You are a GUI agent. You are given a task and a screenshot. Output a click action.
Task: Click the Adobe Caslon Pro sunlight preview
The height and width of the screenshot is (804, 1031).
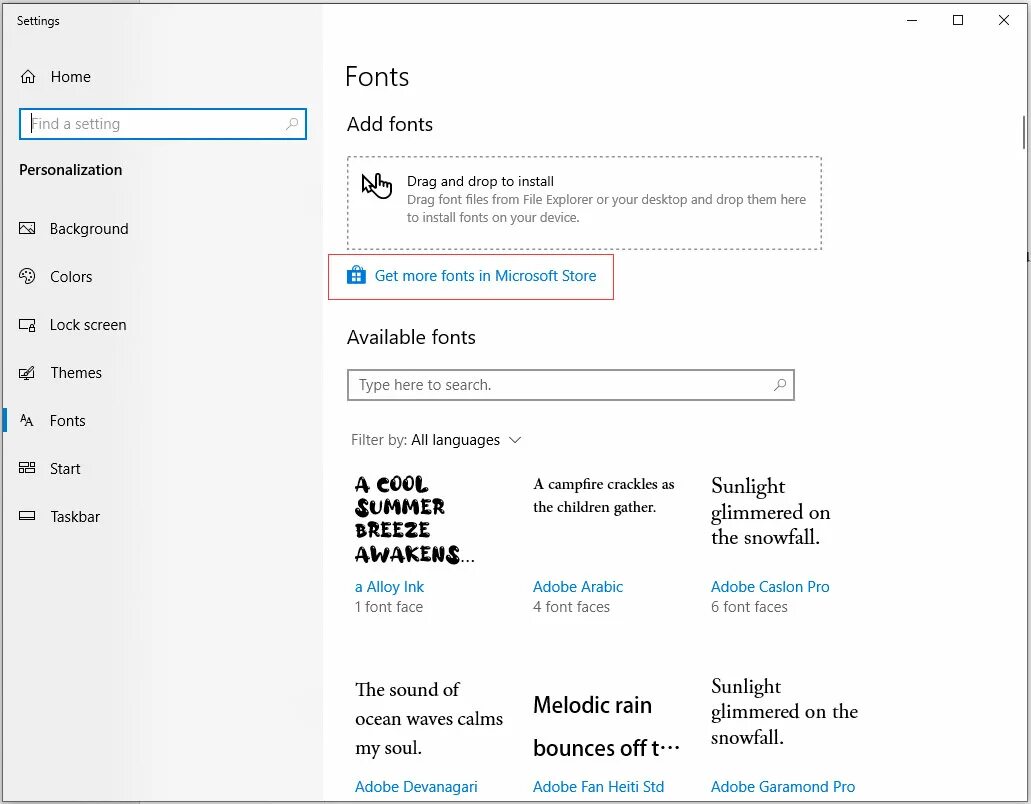point(771,511)
